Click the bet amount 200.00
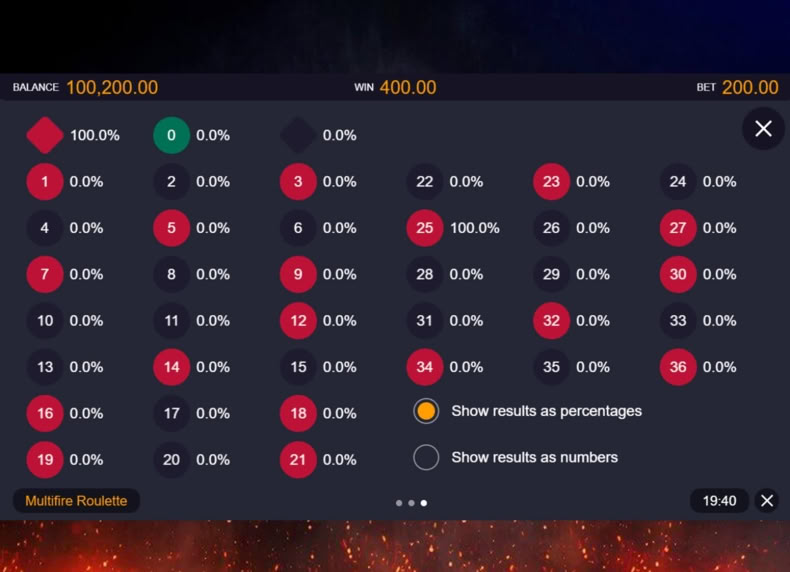Viewport: 790px width, 572px height. [x=750, y=88]
